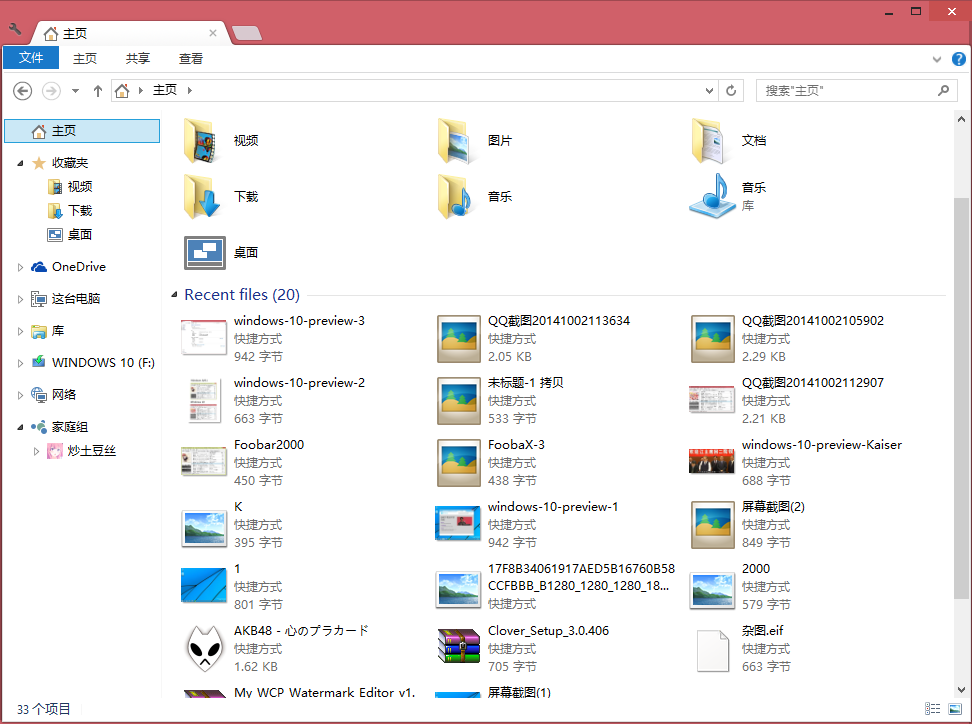Switch to the 查看 ribbon tab
Image resolution: width=972 pixels, height=724 pixels.
(x=191, y=59)
